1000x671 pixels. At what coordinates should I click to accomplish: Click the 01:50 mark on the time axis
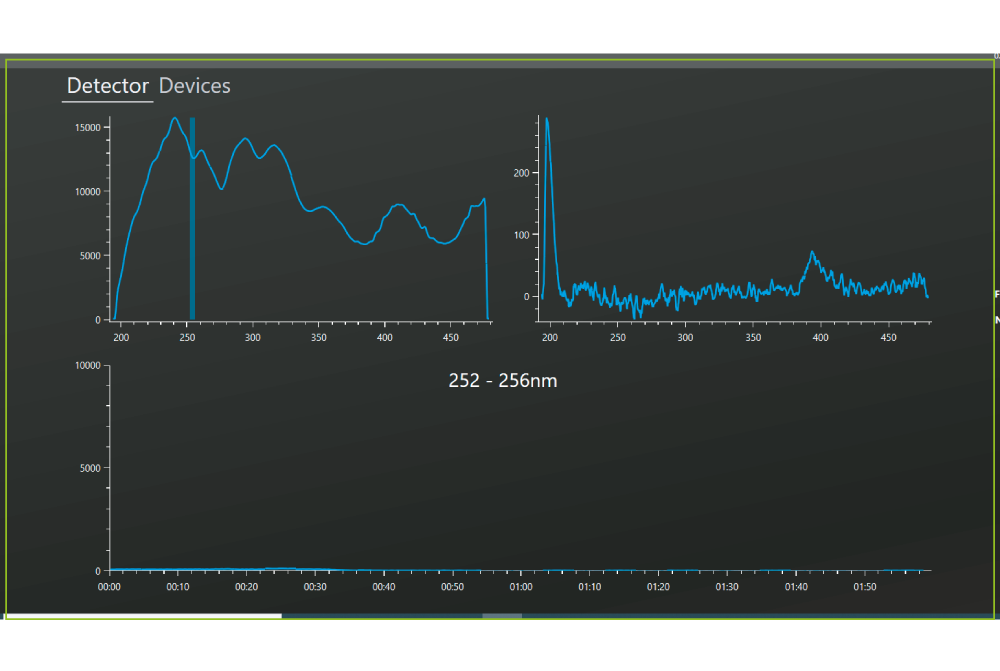click(x=863, y=587)
